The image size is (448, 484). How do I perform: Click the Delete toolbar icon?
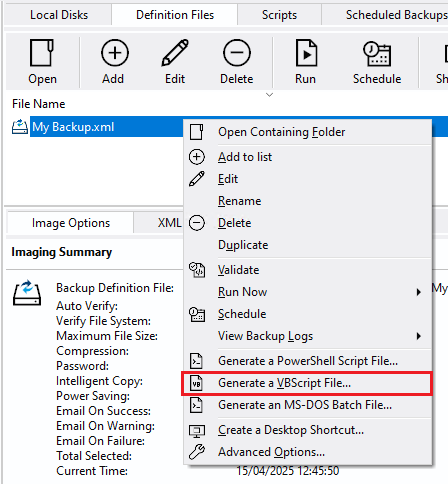237,53
